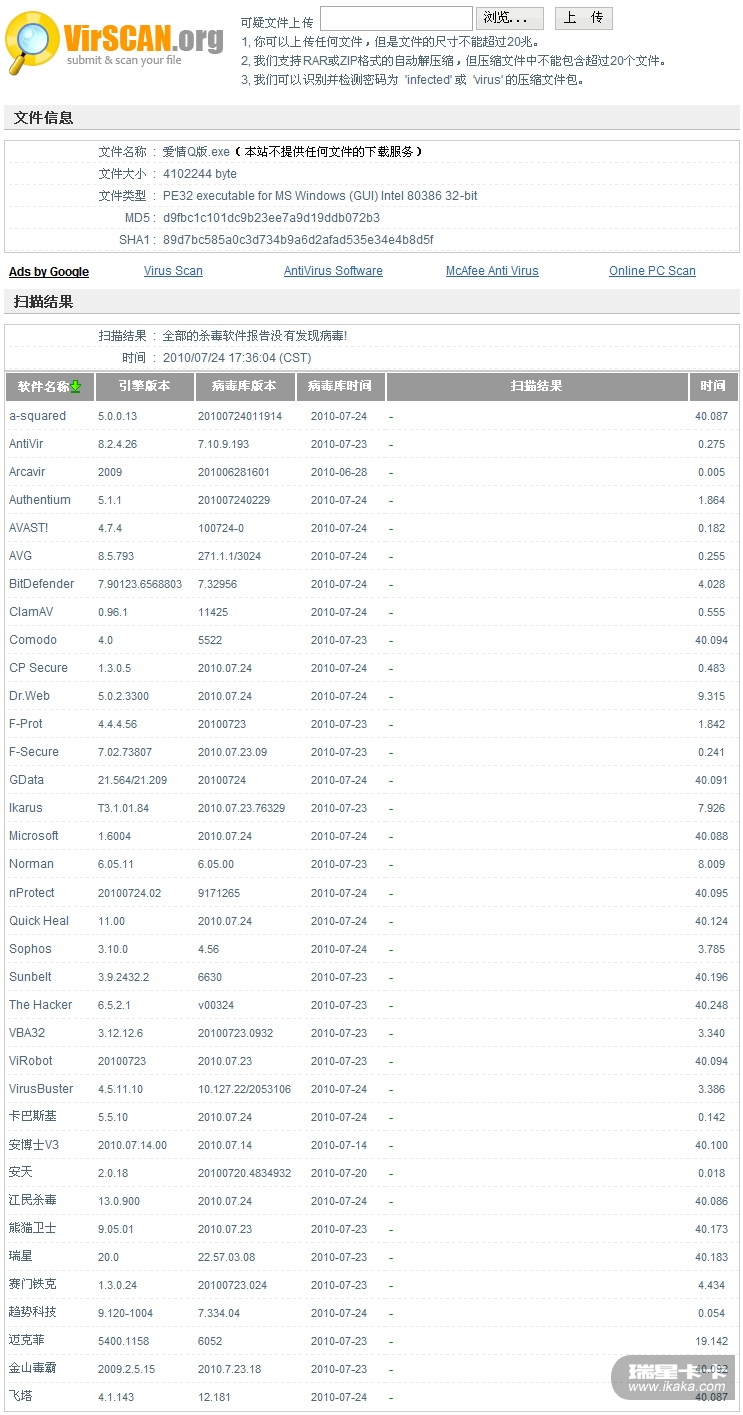Viewport: 743px width, 1415px height.
Task: Open the Online PC Scan link
Action: point(652,271)
